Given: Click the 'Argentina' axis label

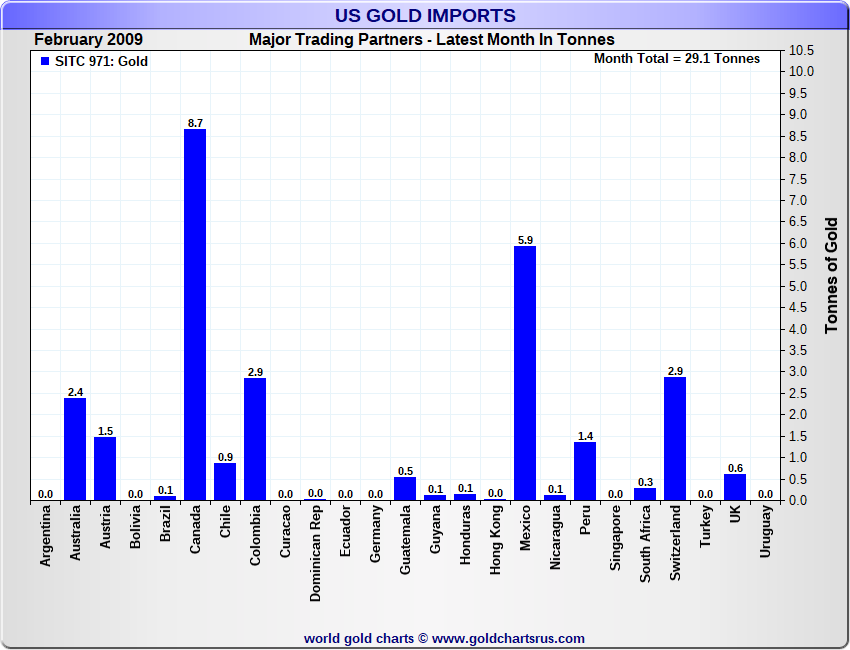Looking at the screenshot, I should tap(45, 536).
